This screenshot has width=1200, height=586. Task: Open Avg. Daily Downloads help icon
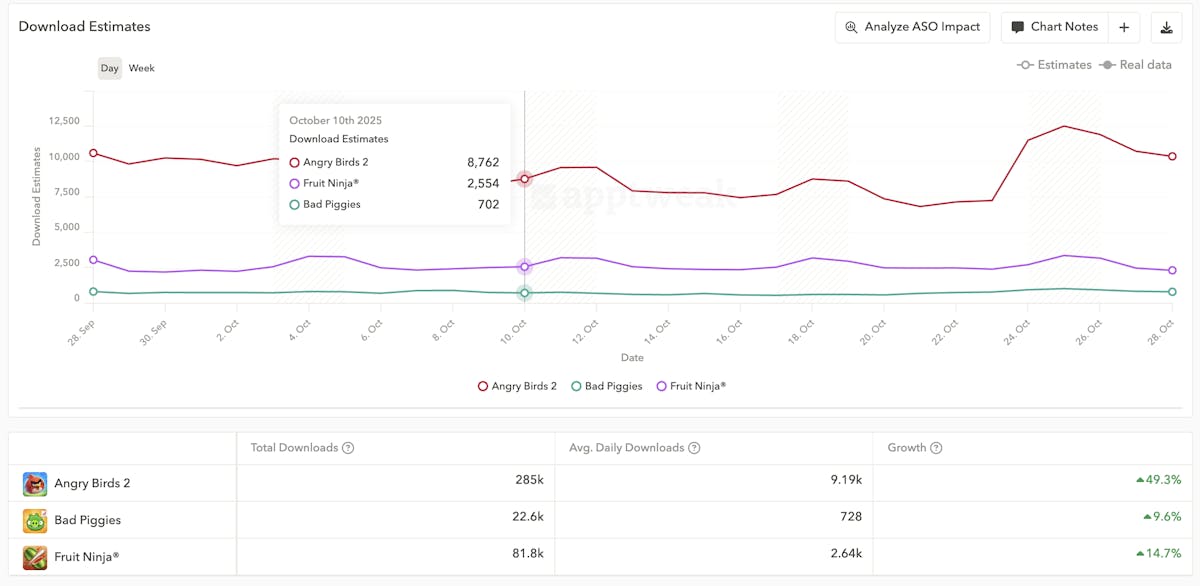pos(694,448)
